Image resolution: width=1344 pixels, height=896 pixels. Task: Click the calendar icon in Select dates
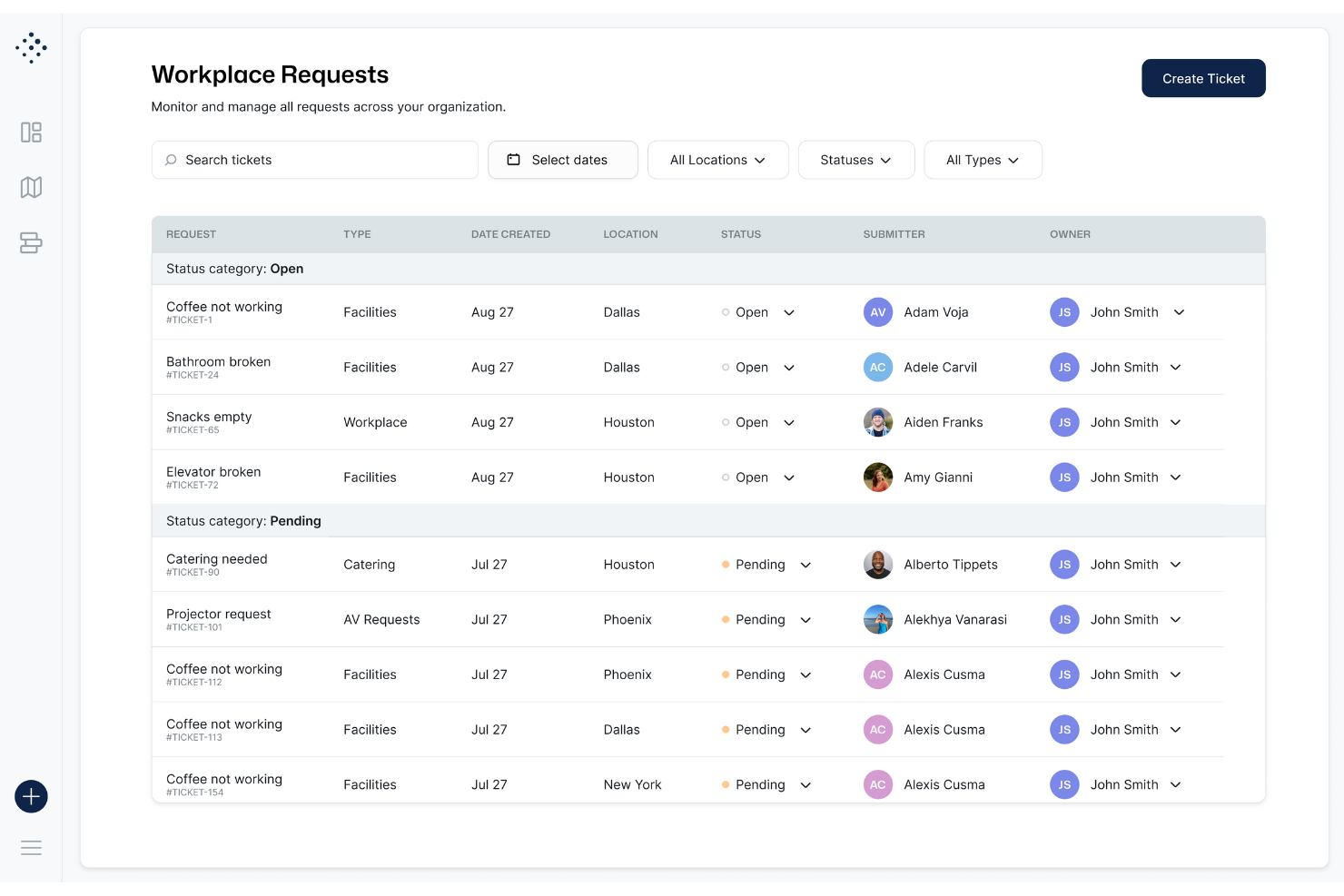pos(514,159)
